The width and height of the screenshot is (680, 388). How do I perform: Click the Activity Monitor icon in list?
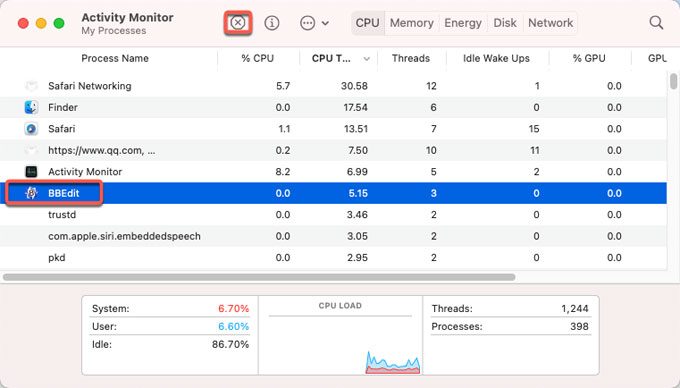tap(31, 172)
